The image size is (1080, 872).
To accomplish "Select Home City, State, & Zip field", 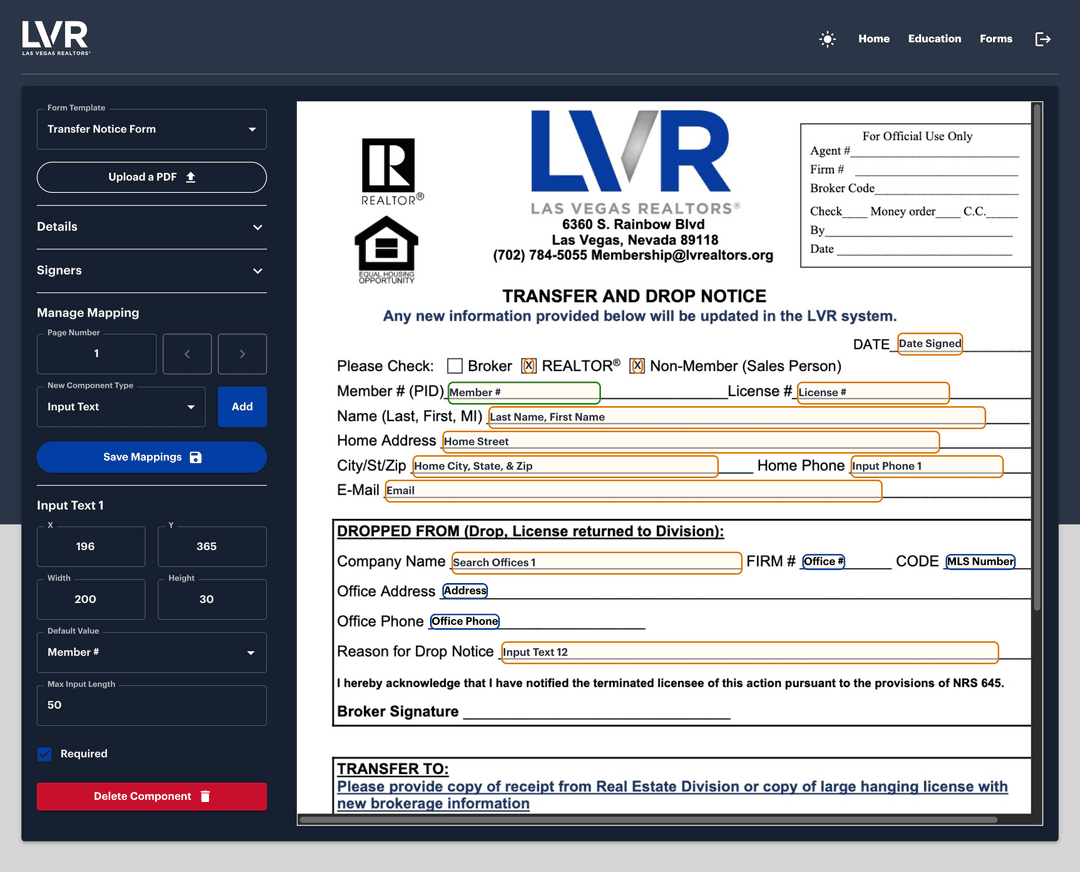I will point(565,466).
